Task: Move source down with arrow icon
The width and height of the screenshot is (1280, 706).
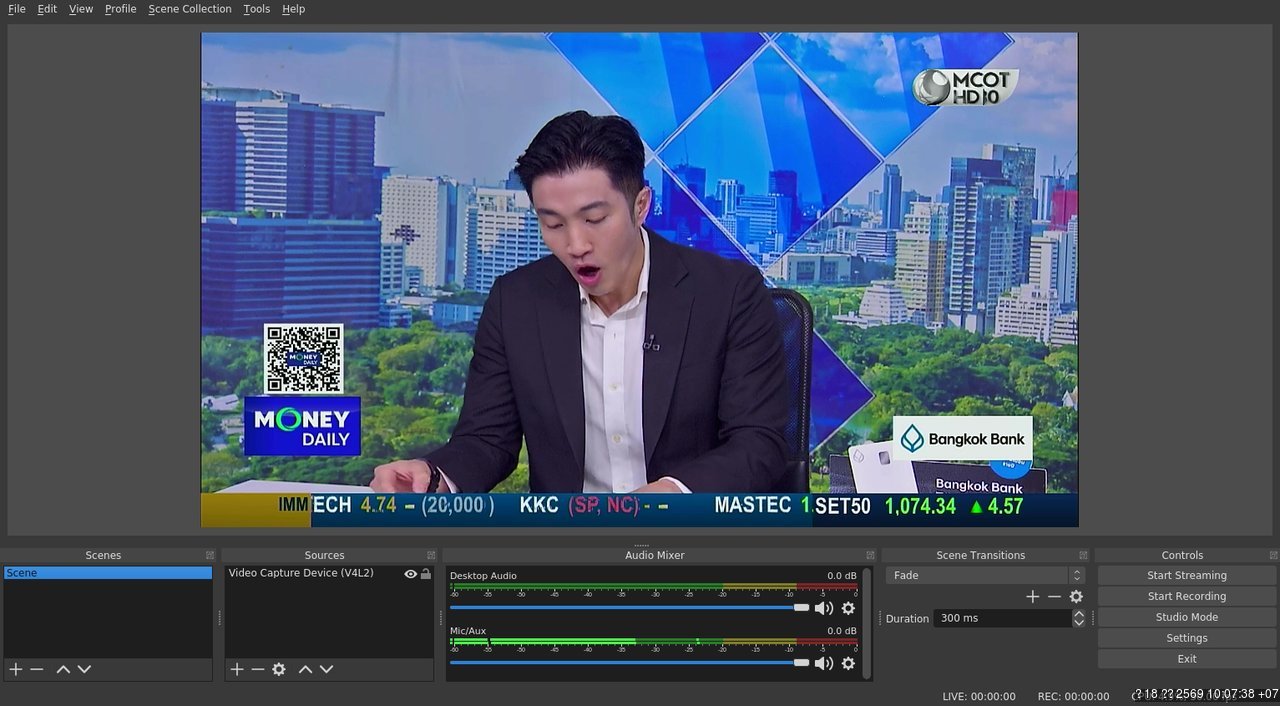Action: click(326, 669)
